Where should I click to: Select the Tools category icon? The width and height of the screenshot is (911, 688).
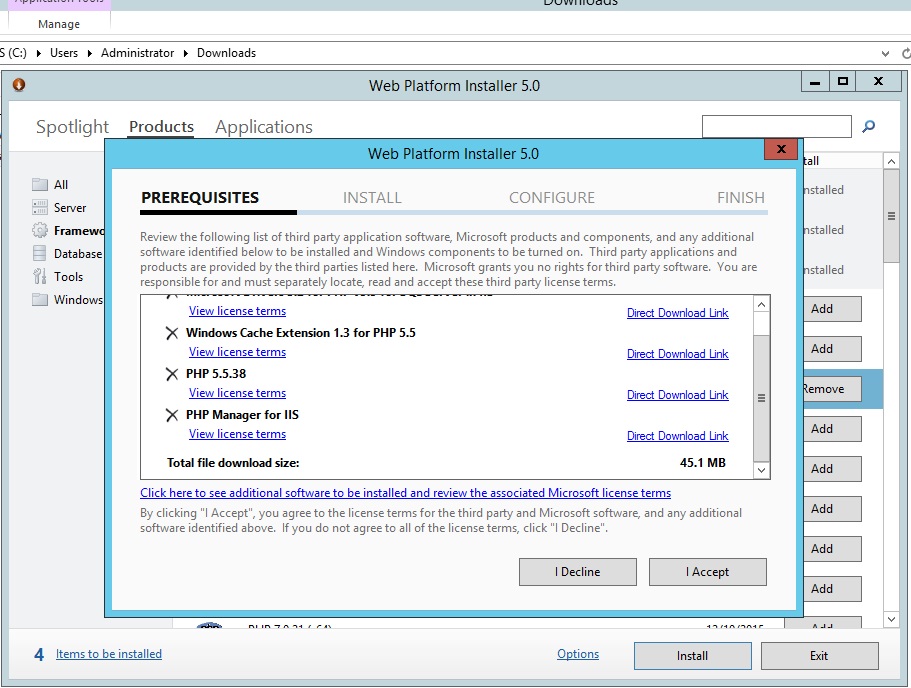pyautogui.click(x=40, y=277)
